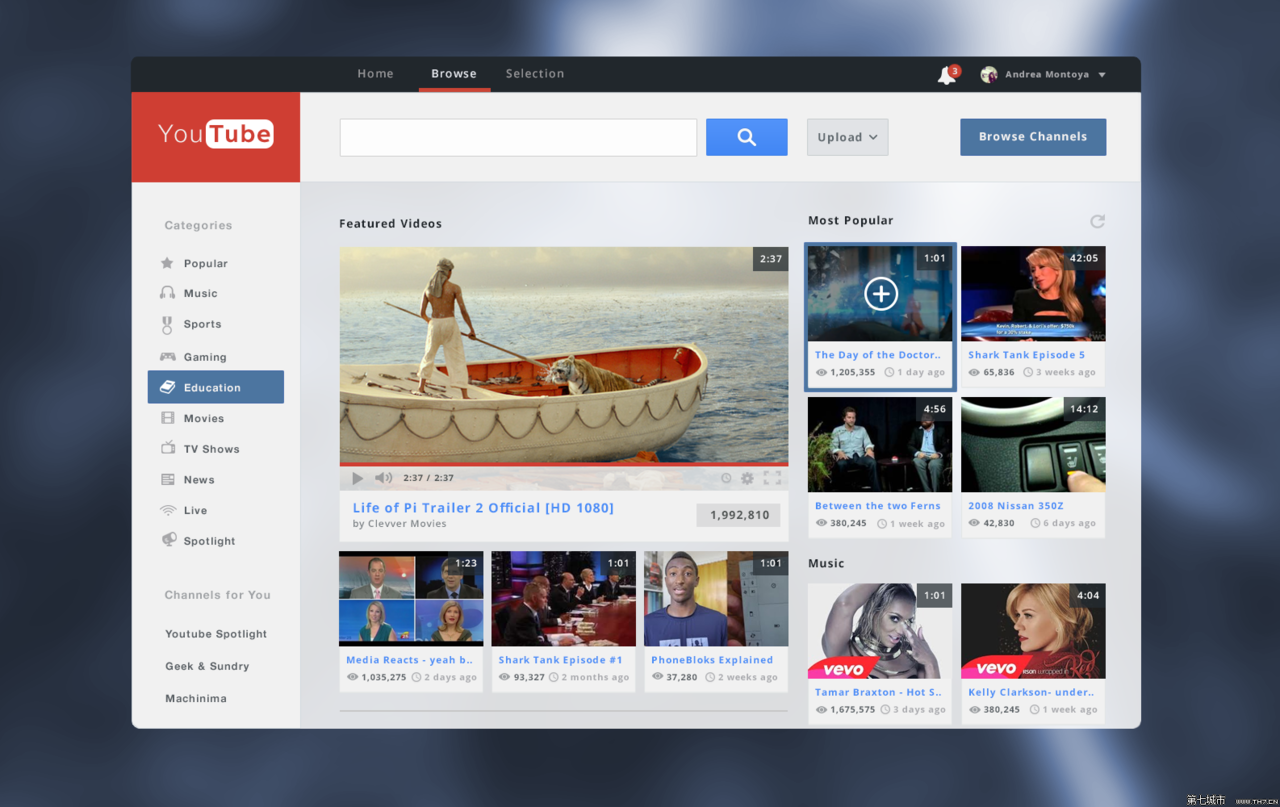Screen dimensions: 1280x807
Task: Click The Day of the Doctor title
Action: [x=879, y=355]
